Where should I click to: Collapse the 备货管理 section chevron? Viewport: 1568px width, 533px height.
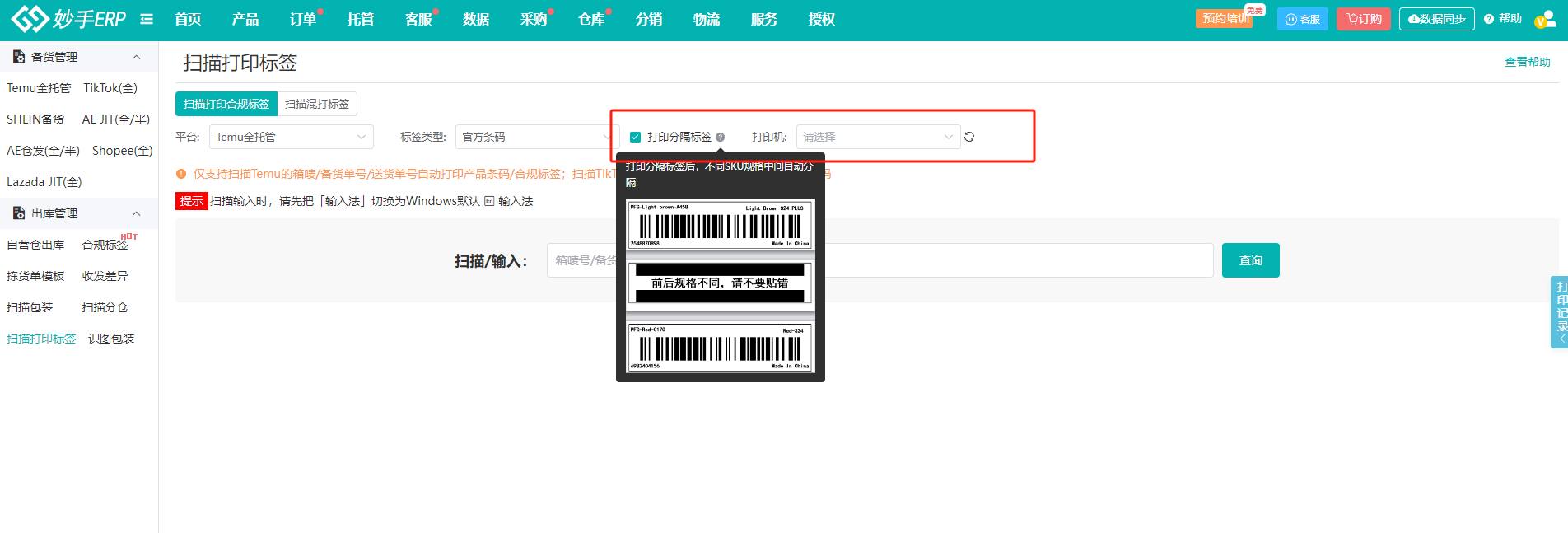137,57
